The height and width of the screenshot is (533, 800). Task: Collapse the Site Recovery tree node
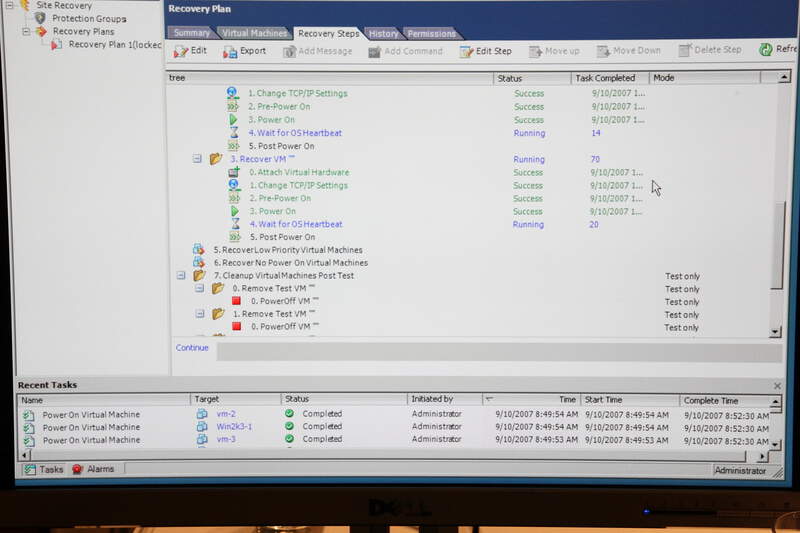9,6
